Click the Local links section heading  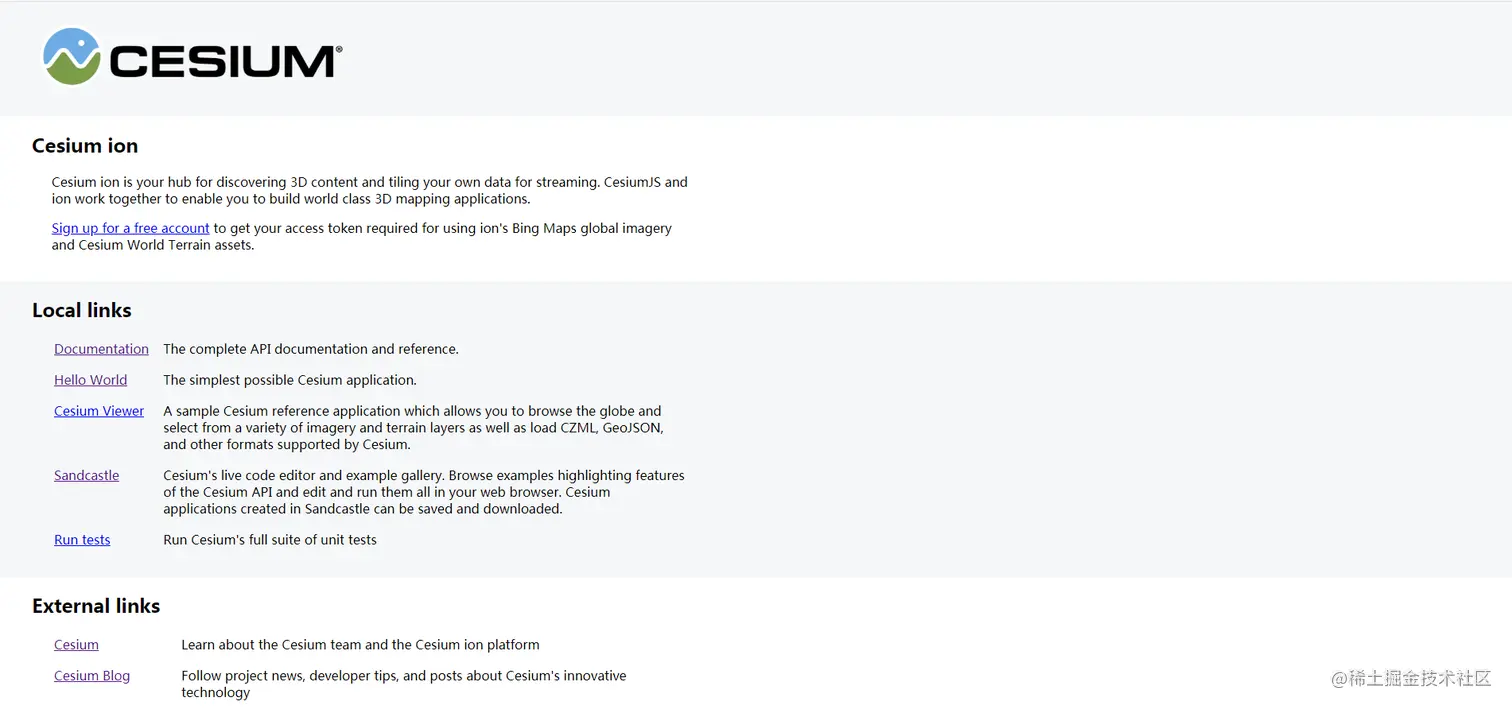click(82, 310)
